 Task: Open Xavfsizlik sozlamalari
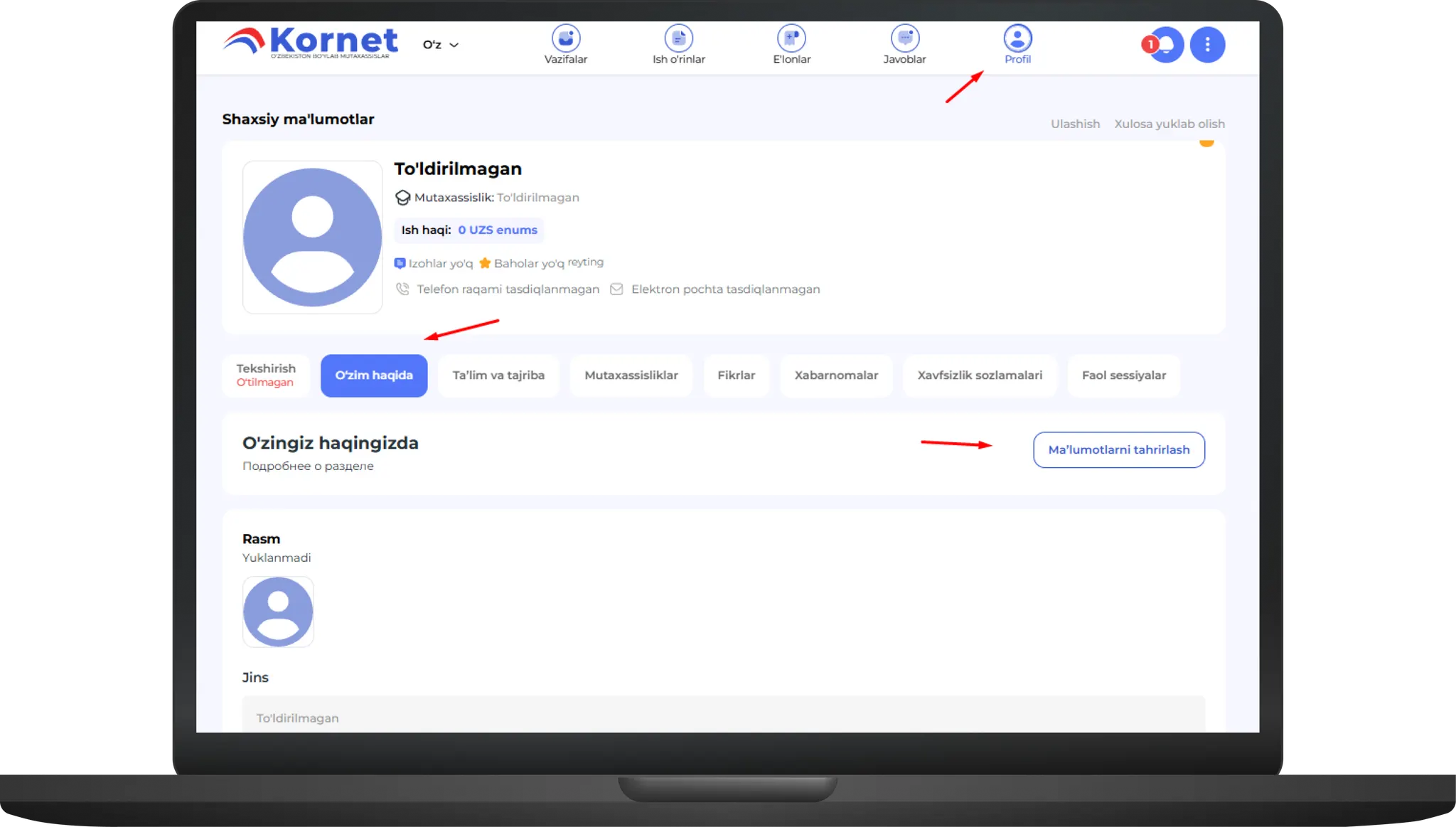(980, 375)
